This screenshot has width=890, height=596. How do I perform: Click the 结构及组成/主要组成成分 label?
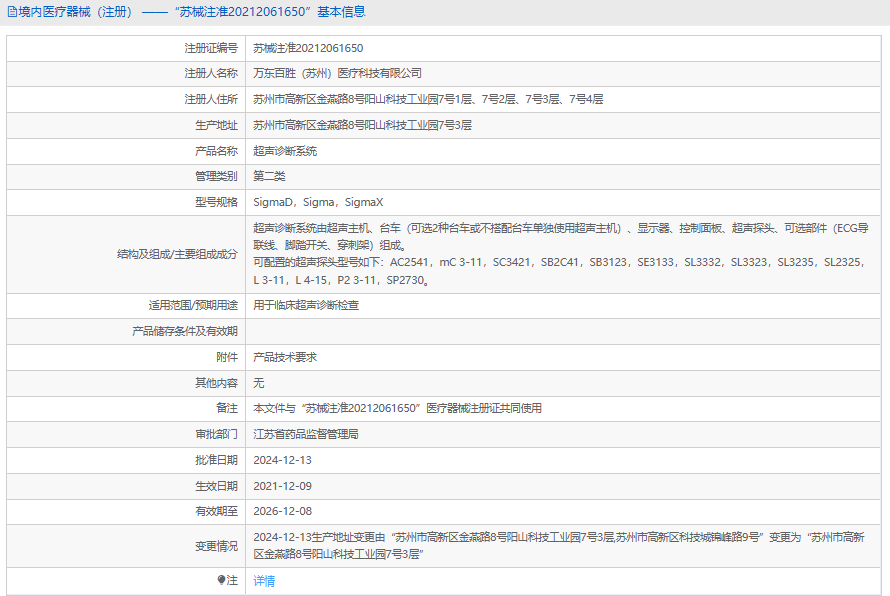click(177, 254)
